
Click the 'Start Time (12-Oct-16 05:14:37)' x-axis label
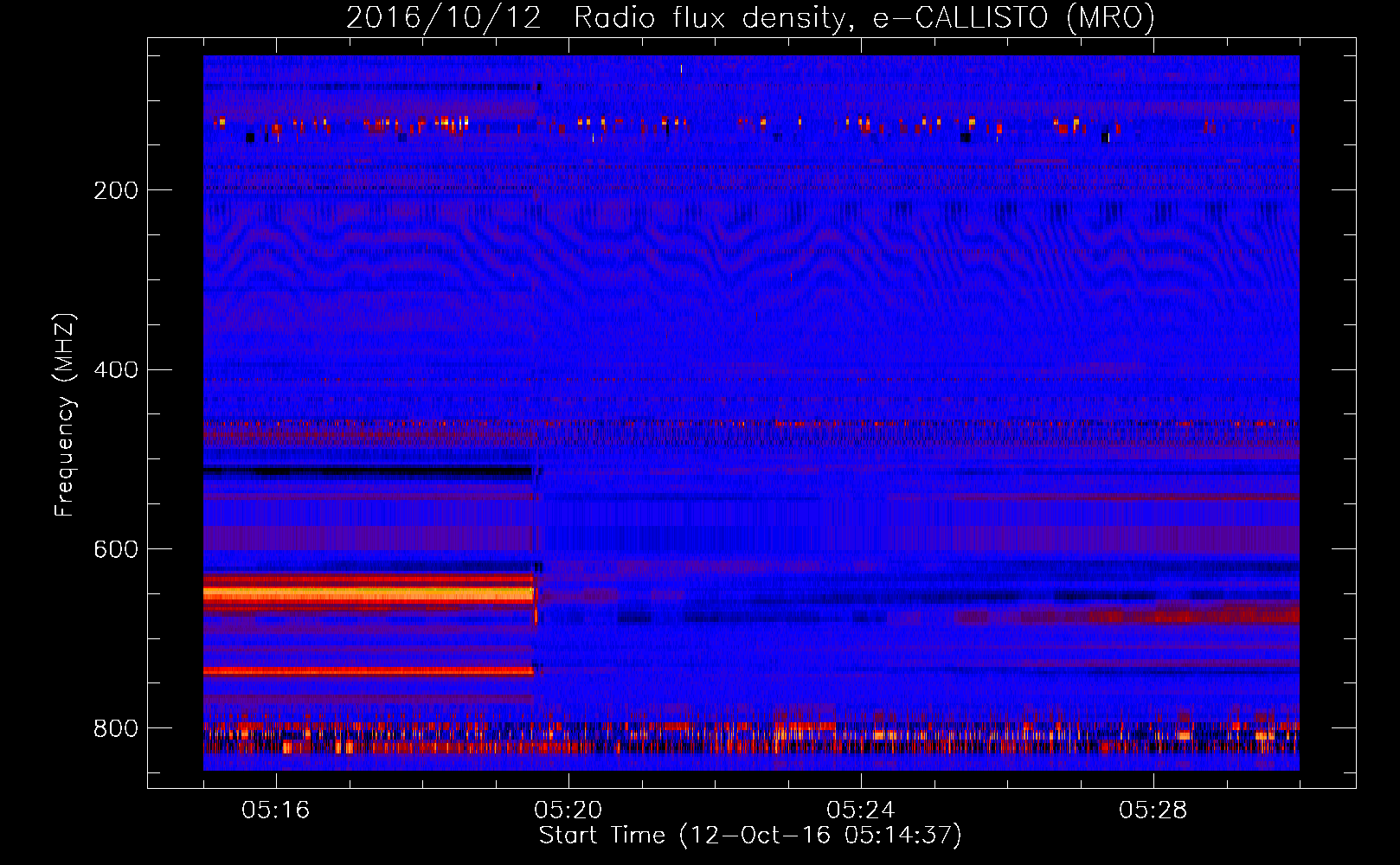click(750, 836)
